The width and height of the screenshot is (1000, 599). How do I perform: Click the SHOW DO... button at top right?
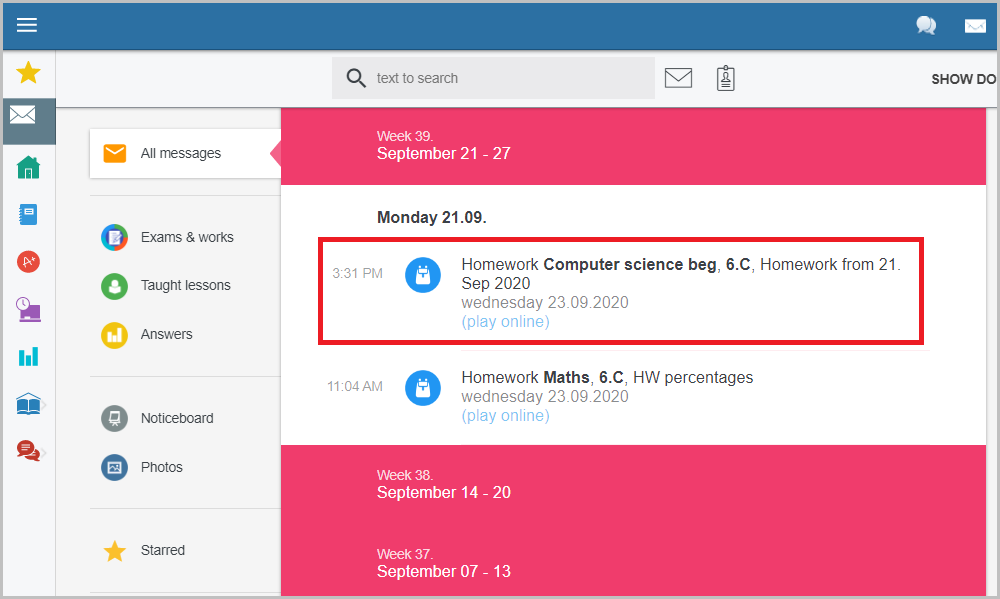coord(964,79)
